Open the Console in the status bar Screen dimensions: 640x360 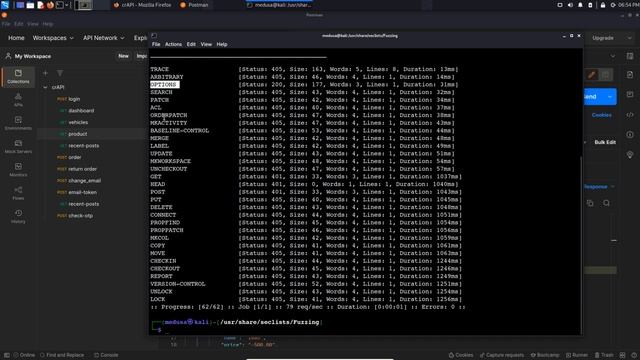pyautogui.click(x=106, y=355)
